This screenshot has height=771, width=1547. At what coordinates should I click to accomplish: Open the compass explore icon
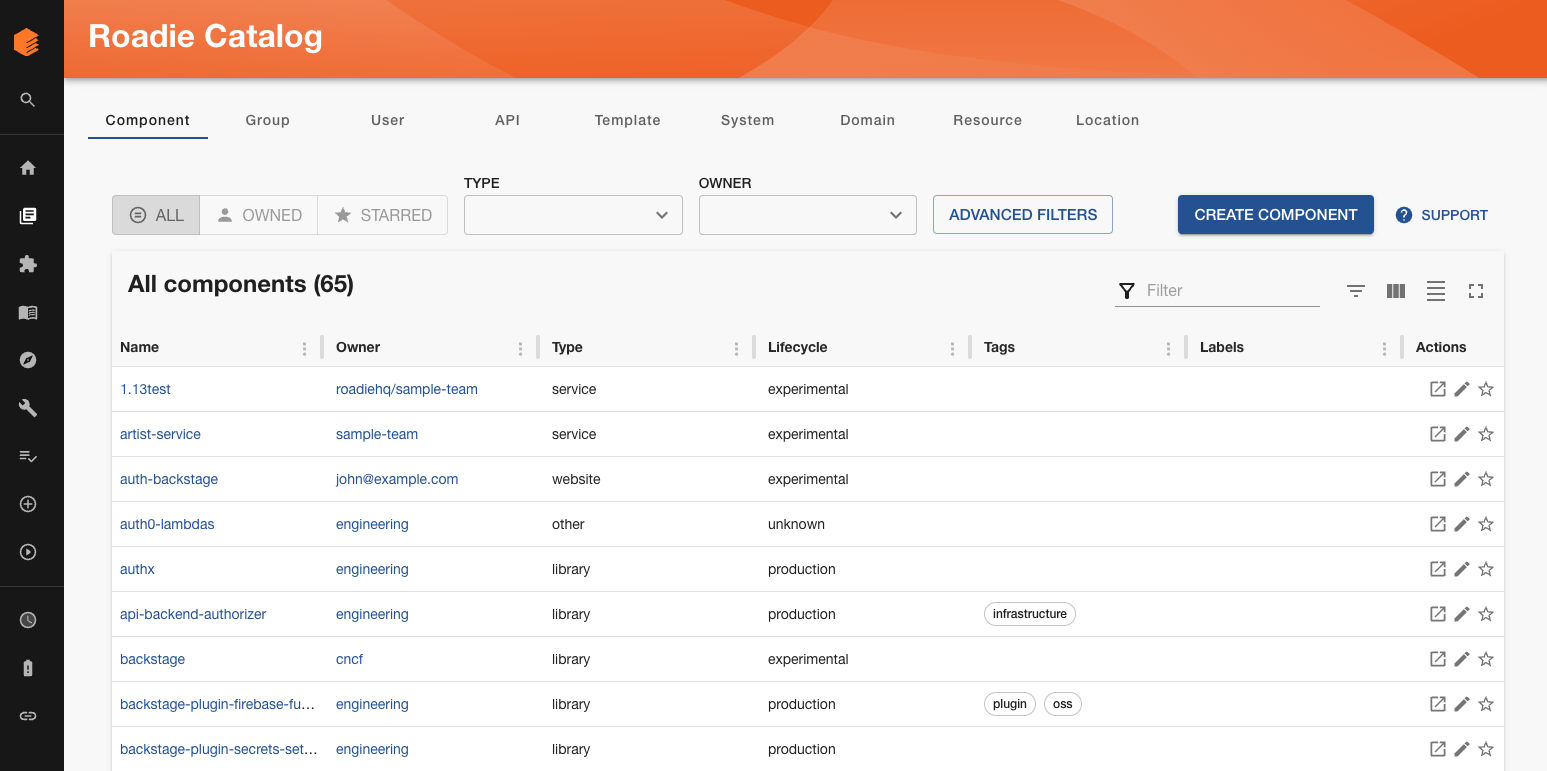28,360
